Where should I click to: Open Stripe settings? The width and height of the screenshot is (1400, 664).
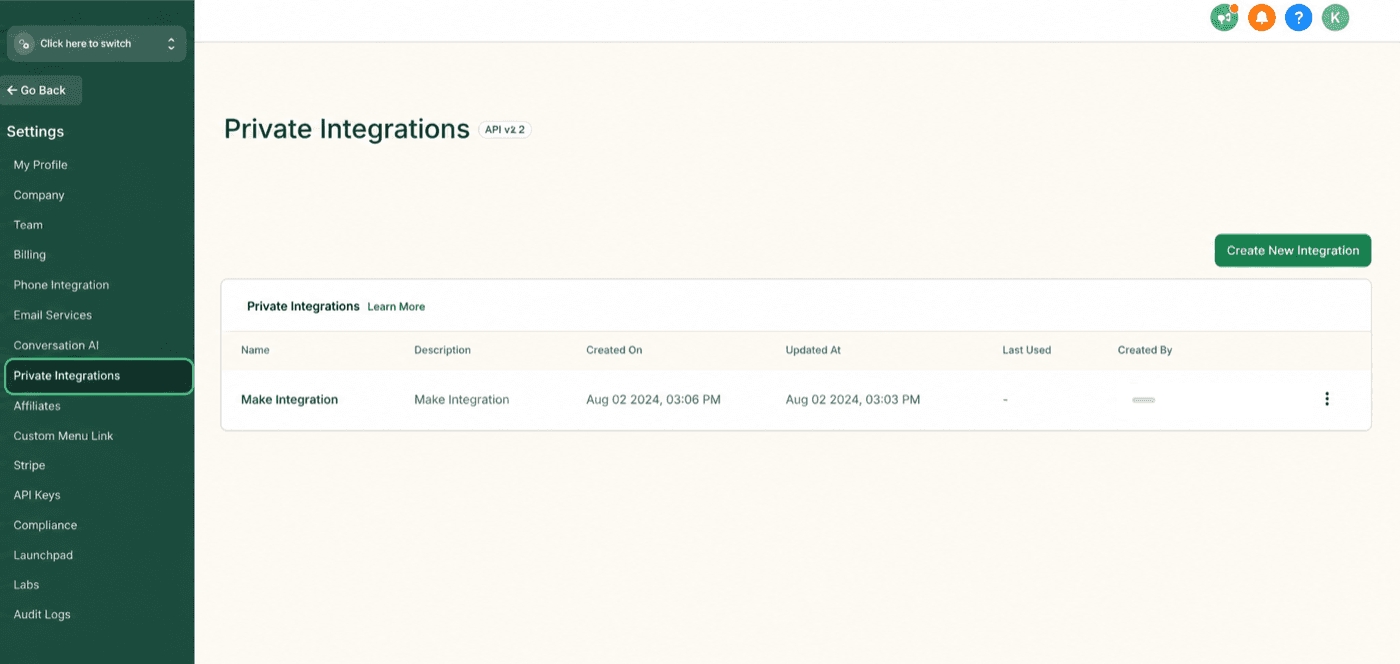pyautogui.click(x=29, y=465)
